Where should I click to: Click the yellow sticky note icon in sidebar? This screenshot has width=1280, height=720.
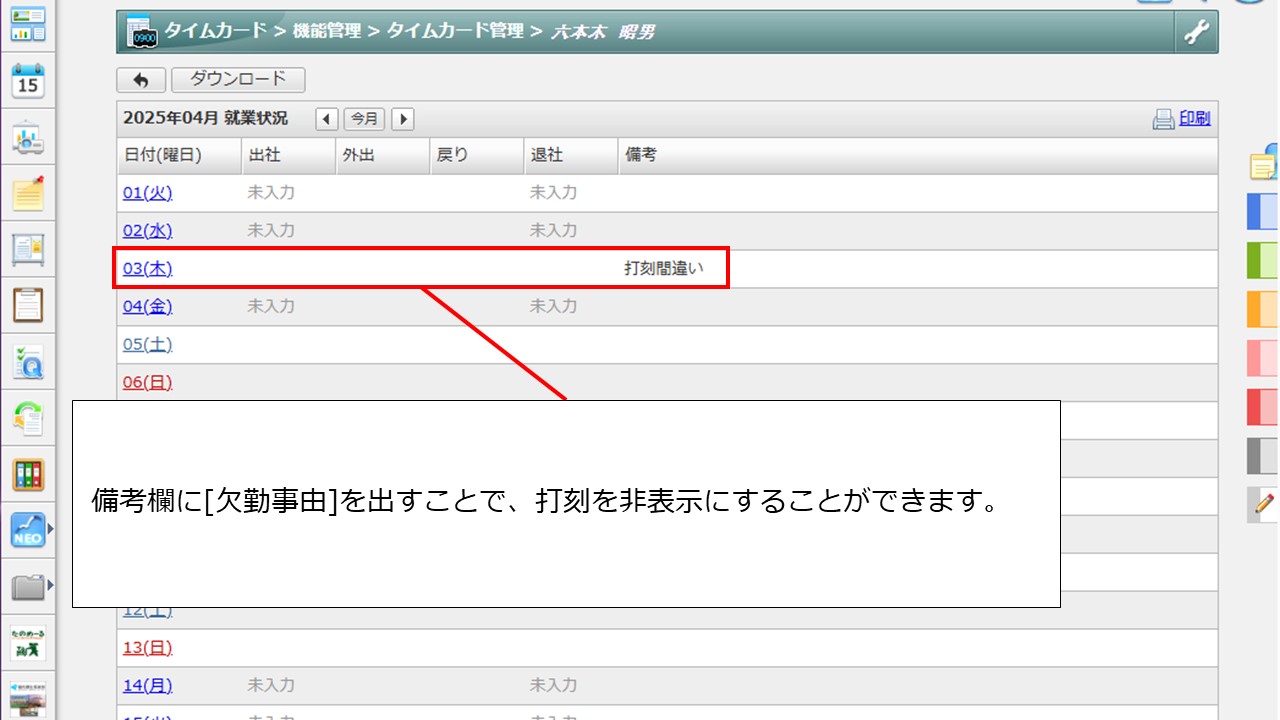click(x=28, y=194)
